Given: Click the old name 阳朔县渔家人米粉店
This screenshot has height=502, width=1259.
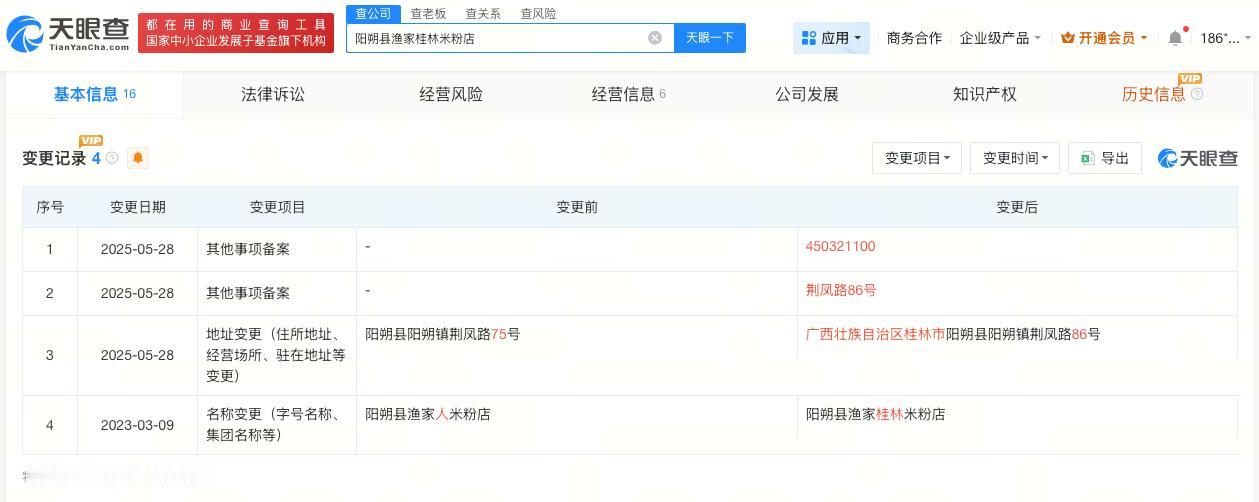Looking at the screenshot, I should pyautogui.click(x=428, y=414).
